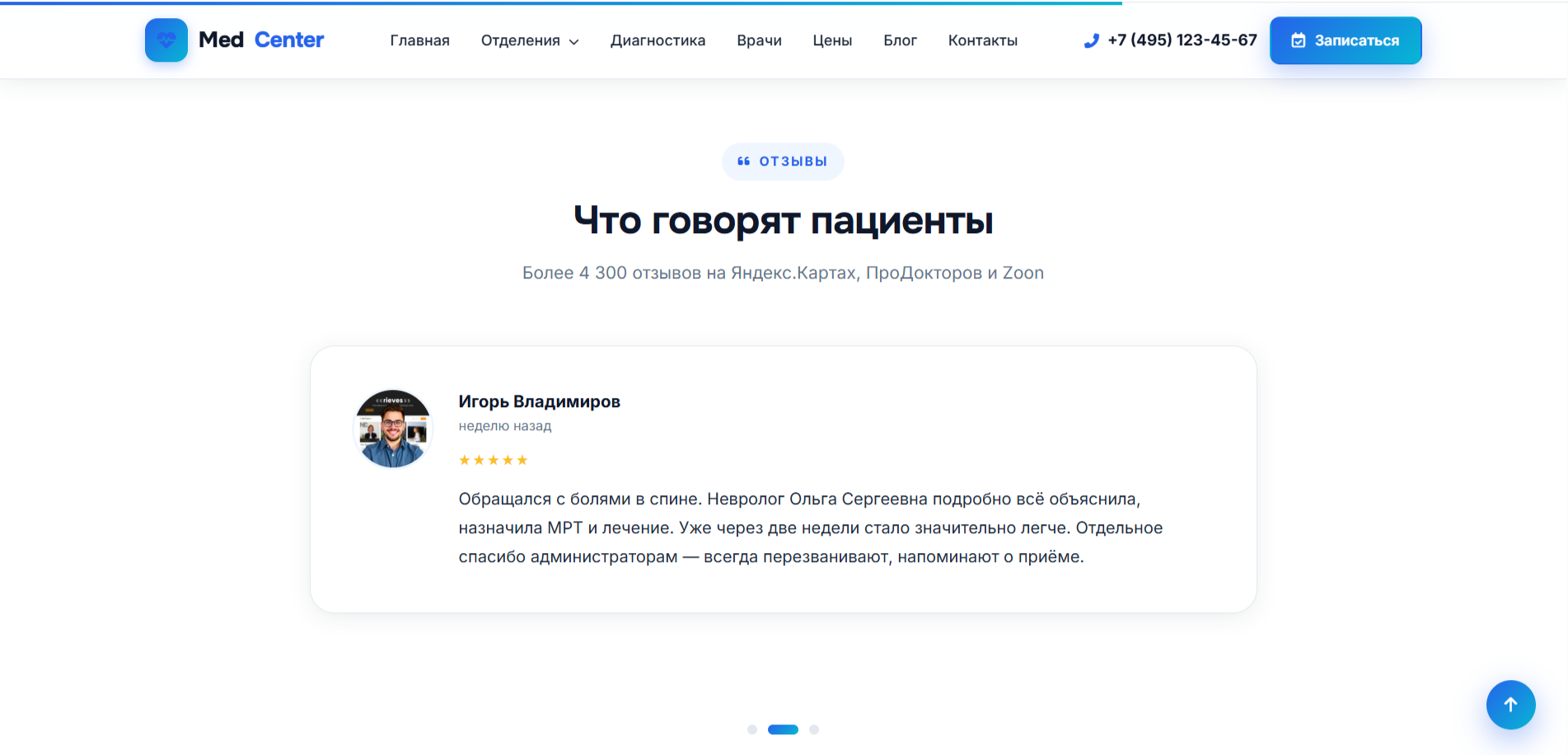This screenshot has height=755, width=1568.
Task: Expand the Отделения dropdown menu
Action: pos(530,40)
